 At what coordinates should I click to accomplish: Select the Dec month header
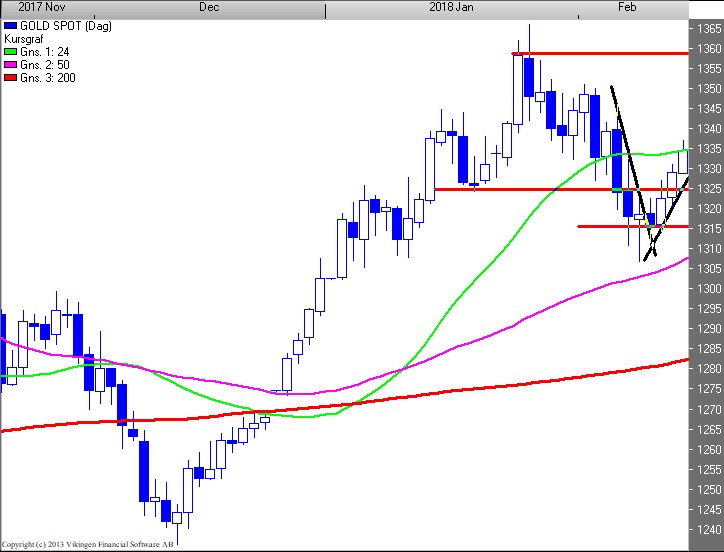(209, 7)
